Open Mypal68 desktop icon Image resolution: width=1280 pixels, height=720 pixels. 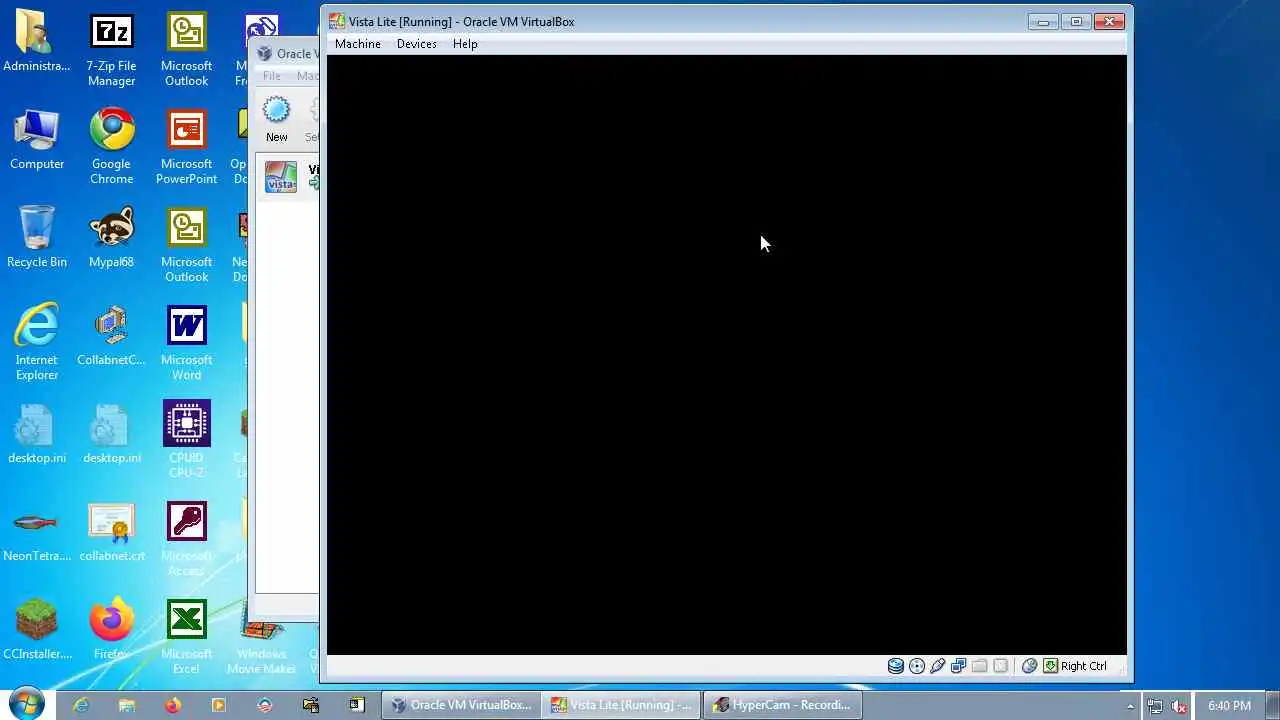pos(111,238)
